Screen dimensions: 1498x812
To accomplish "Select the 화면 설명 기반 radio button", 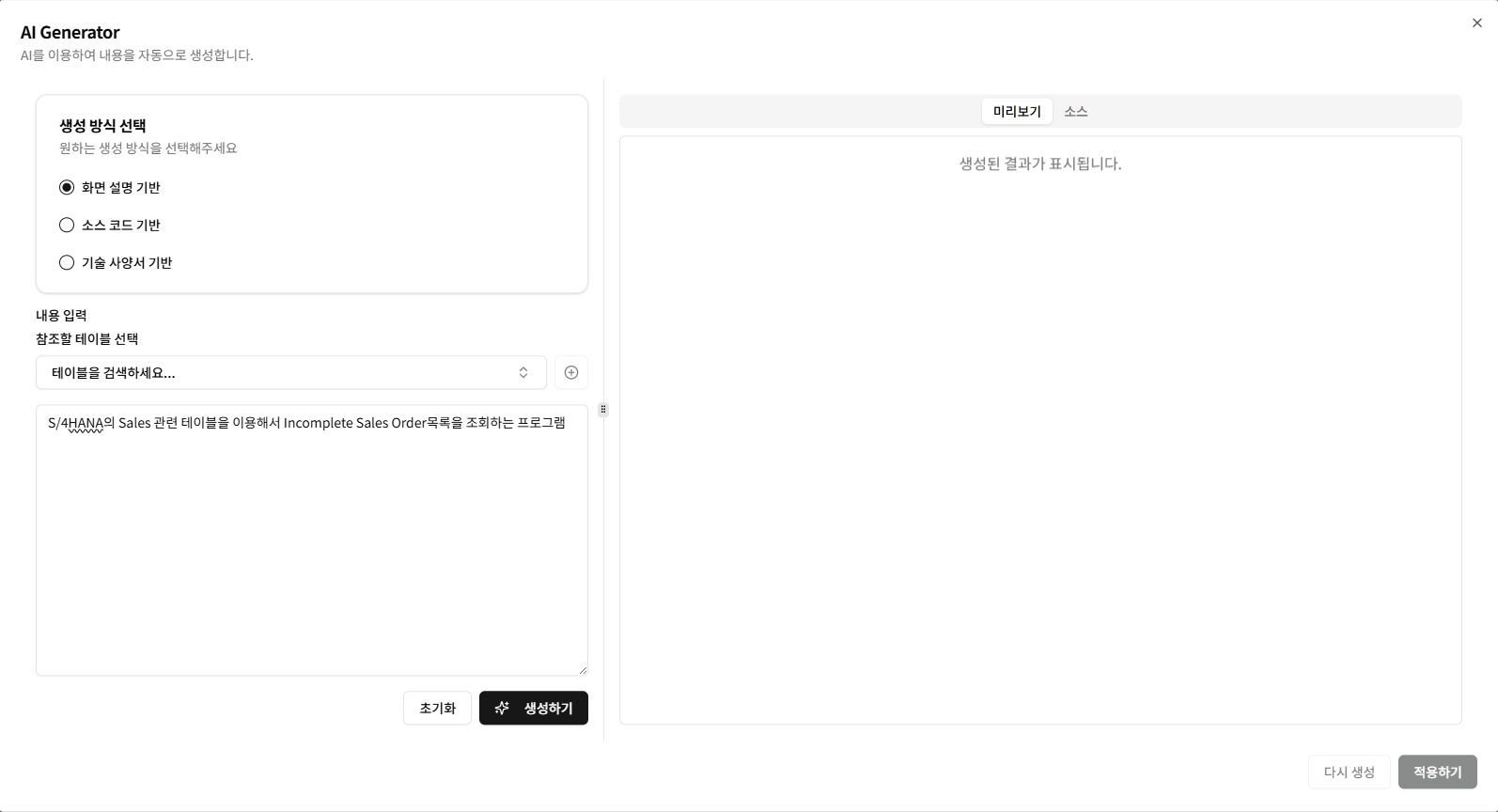I will tap(66, 187).
